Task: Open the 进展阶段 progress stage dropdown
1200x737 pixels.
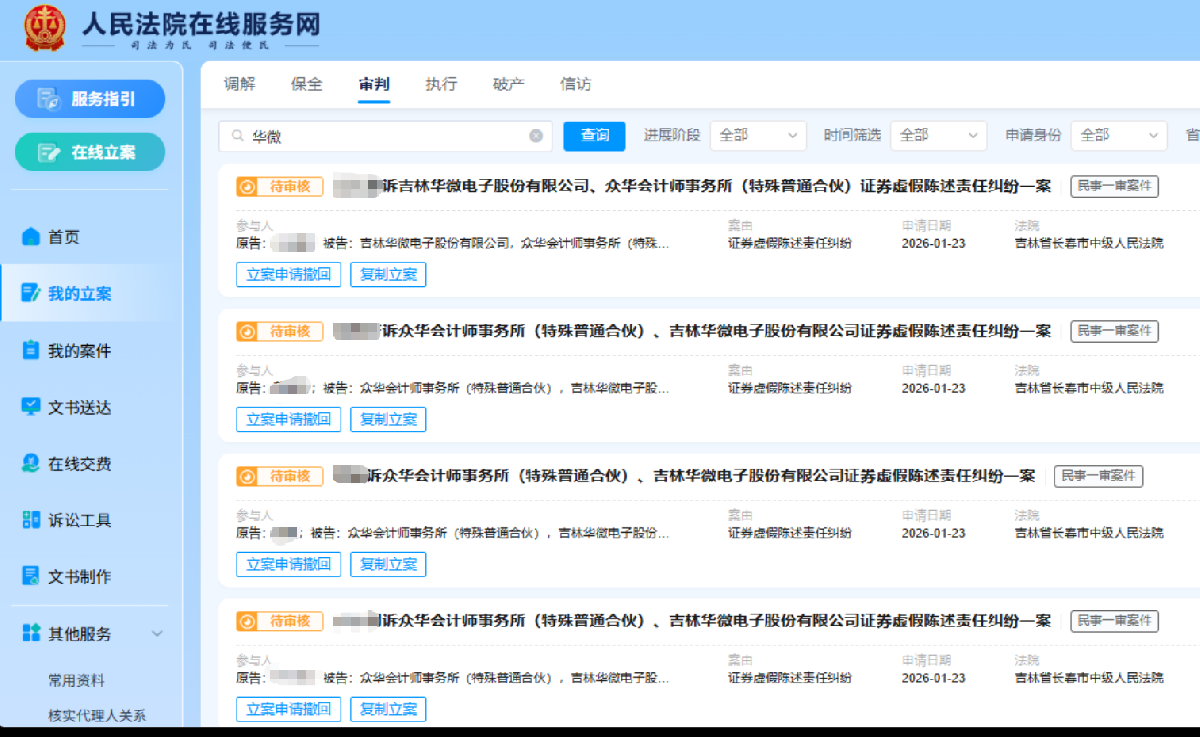Action: tap(758, 135)
